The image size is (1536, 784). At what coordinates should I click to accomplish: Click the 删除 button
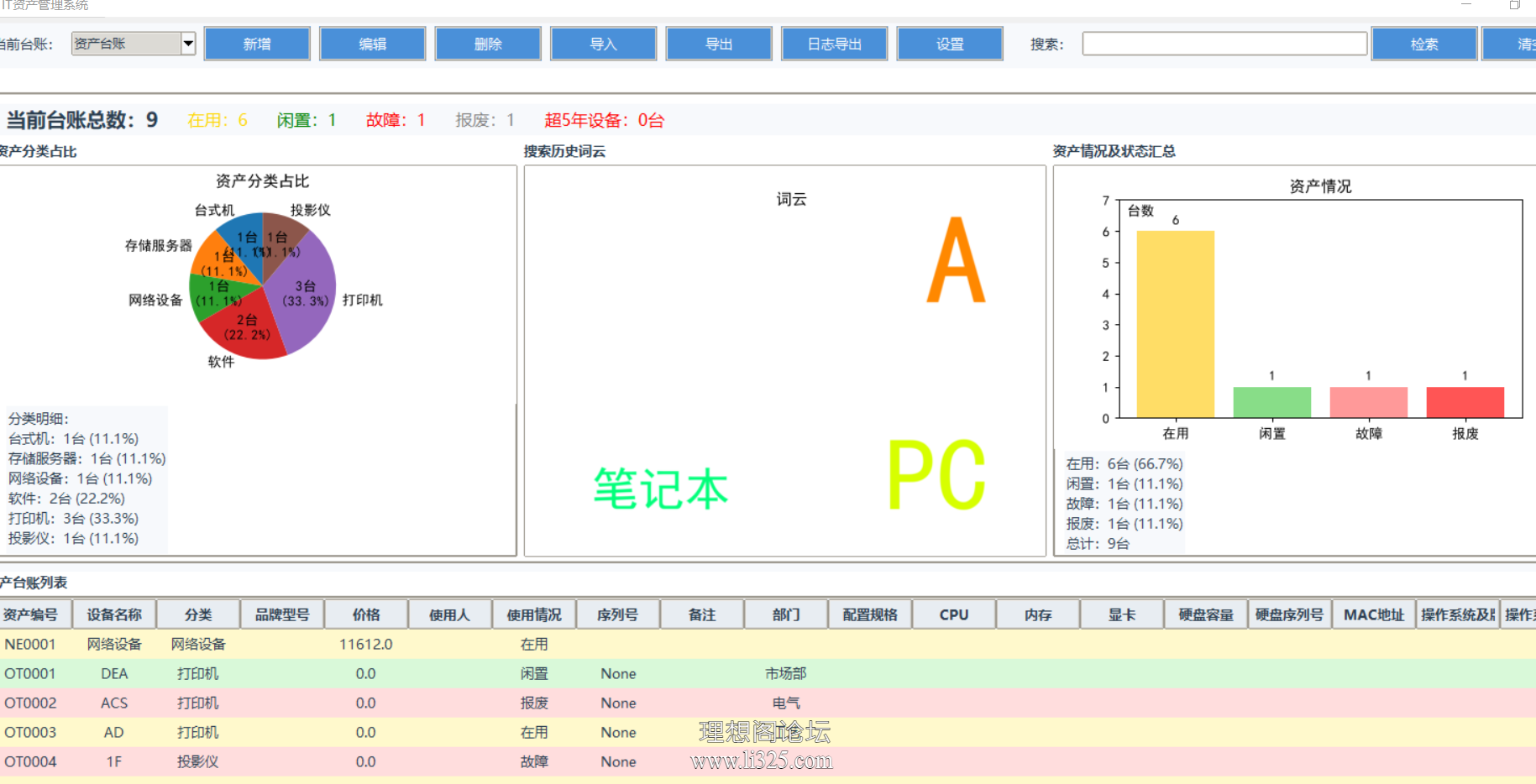point(488,44)
